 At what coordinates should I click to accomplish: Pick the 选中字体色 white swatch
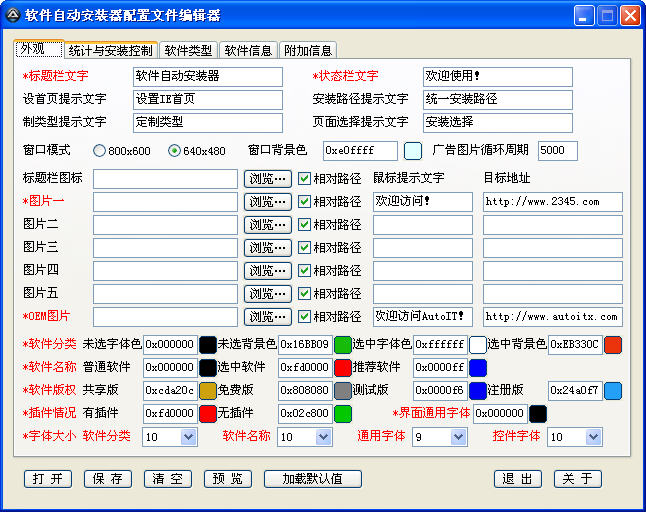pyautogui.click(x=478, y=345)
